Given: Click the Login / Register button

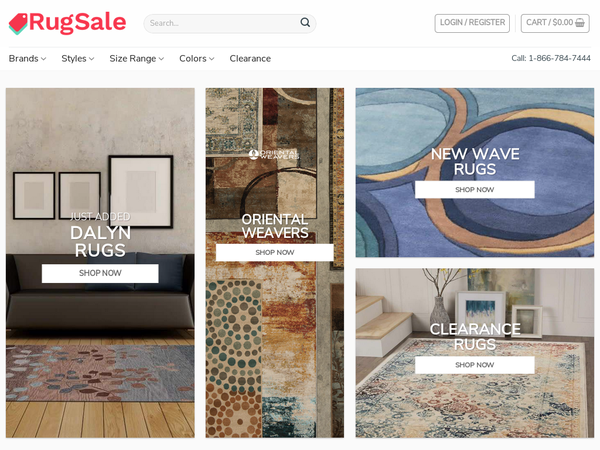Looking at the screenshot, I should tap(472, 23).
